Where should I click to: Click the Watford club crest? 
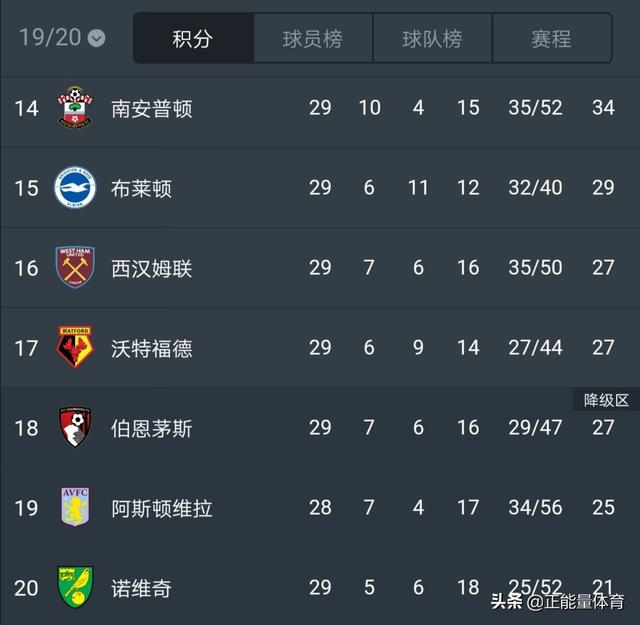[75, 348]
